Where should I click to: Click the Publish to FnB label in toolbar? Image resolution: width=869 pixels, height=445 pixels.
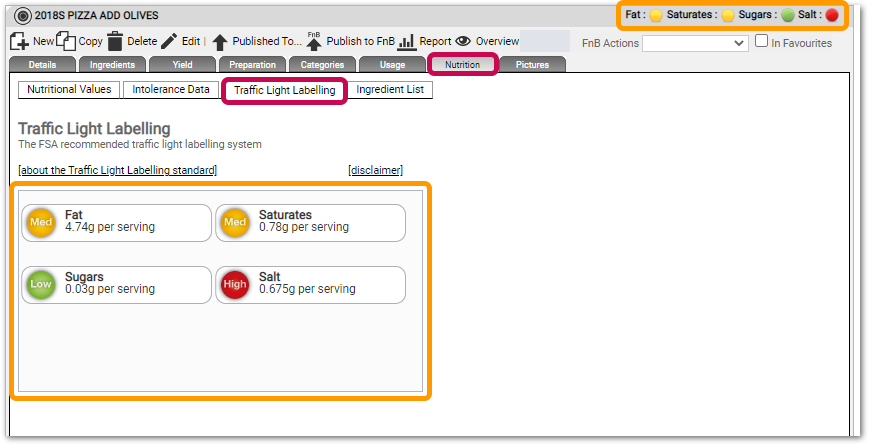(361, 42)
